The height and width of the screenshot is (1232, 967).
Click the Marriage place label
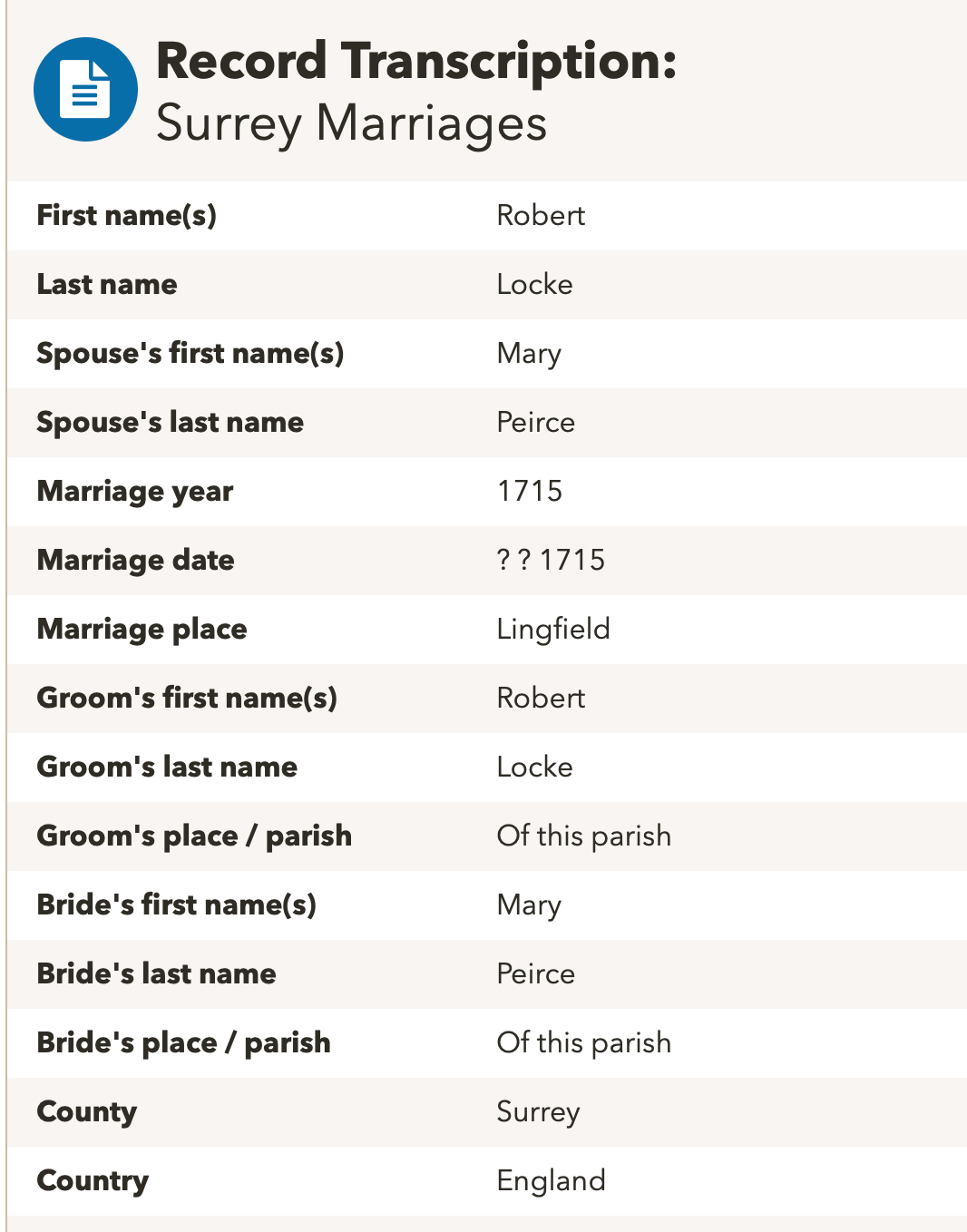142,630
